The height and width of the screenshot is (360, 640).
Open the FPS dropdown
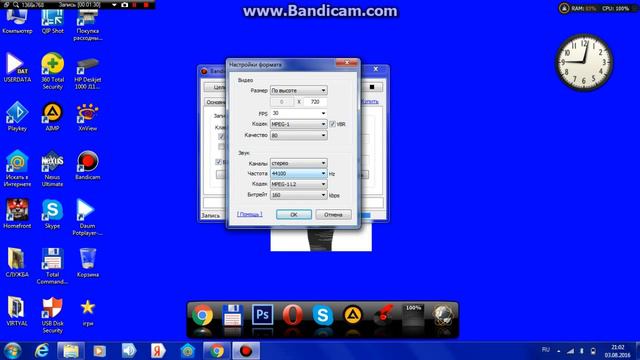(298, 113)
